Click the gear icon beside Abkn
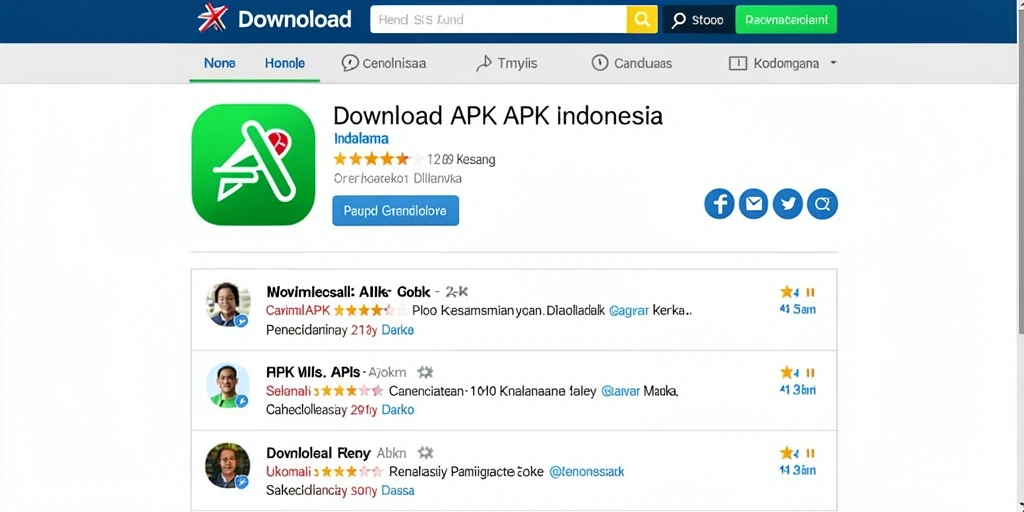The height and width of the screenshot is (512, 1024). pos(425,453)
